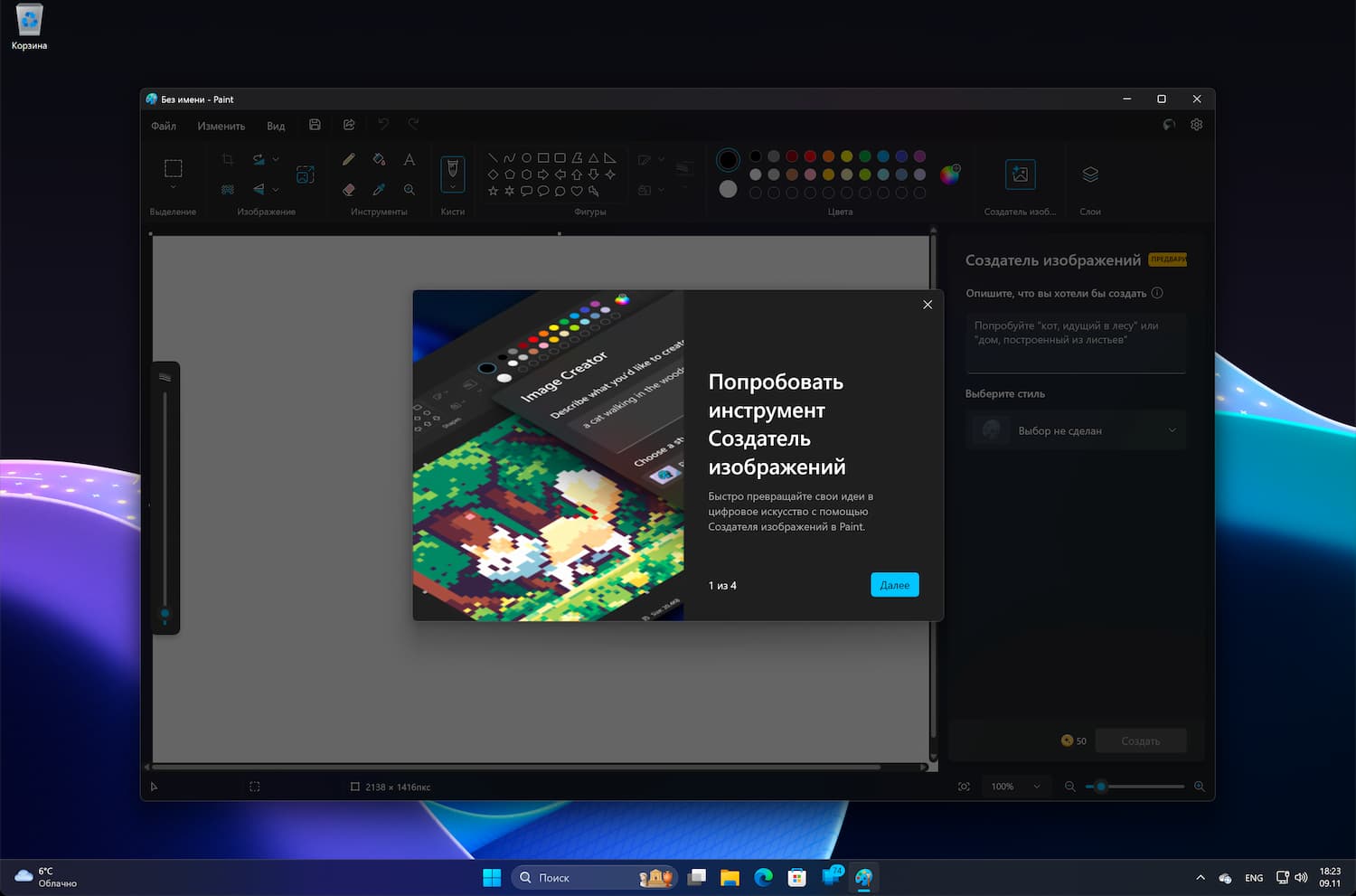Select the Pencil tool
The height and width of the screenshot is (896, 1356).
pyautogui.click(x=349, y=159)
